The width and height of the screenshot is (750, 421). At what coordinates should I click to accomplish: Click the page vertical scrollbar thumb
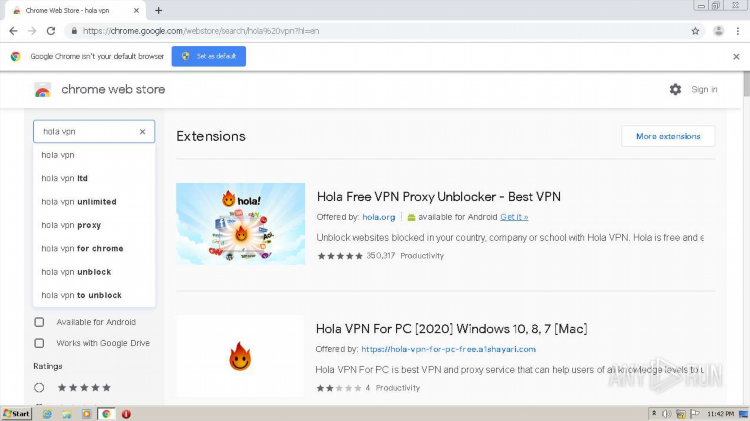(747, 84)
